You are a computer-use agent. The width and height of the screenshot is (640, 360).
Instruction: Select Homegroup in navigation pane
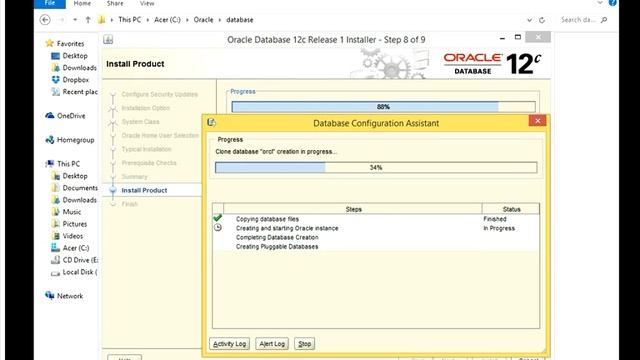point(76,140)
